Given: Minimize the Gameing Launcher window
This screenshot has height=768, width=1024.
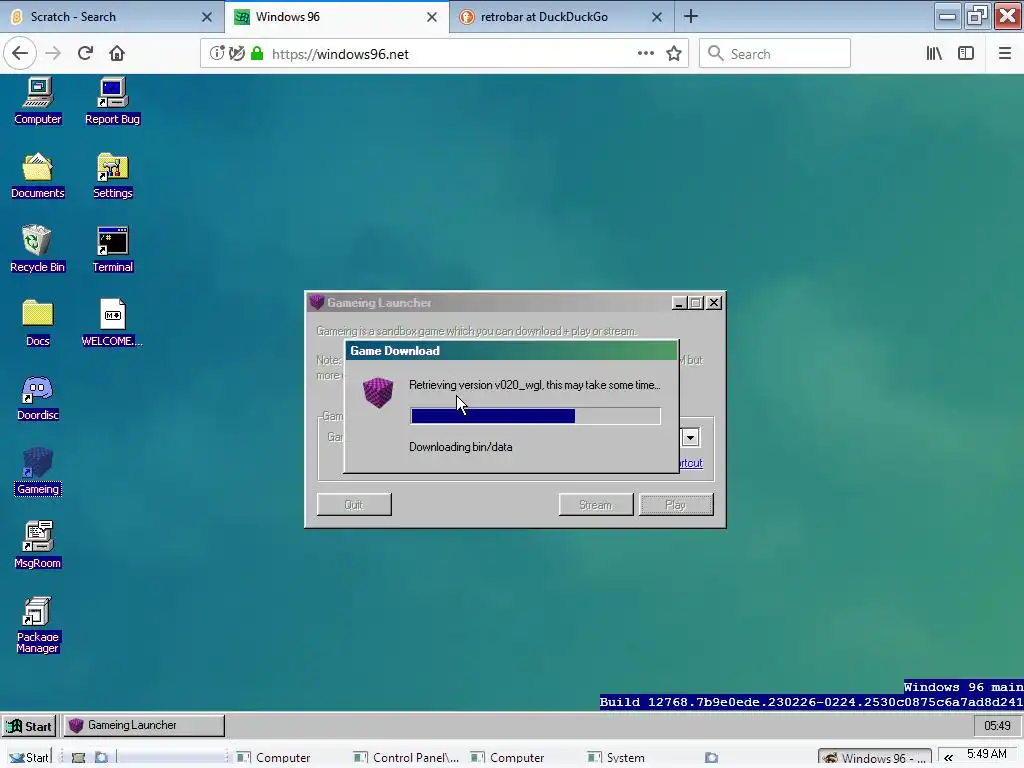Looking at the screenshot, I should coord(679,303).
